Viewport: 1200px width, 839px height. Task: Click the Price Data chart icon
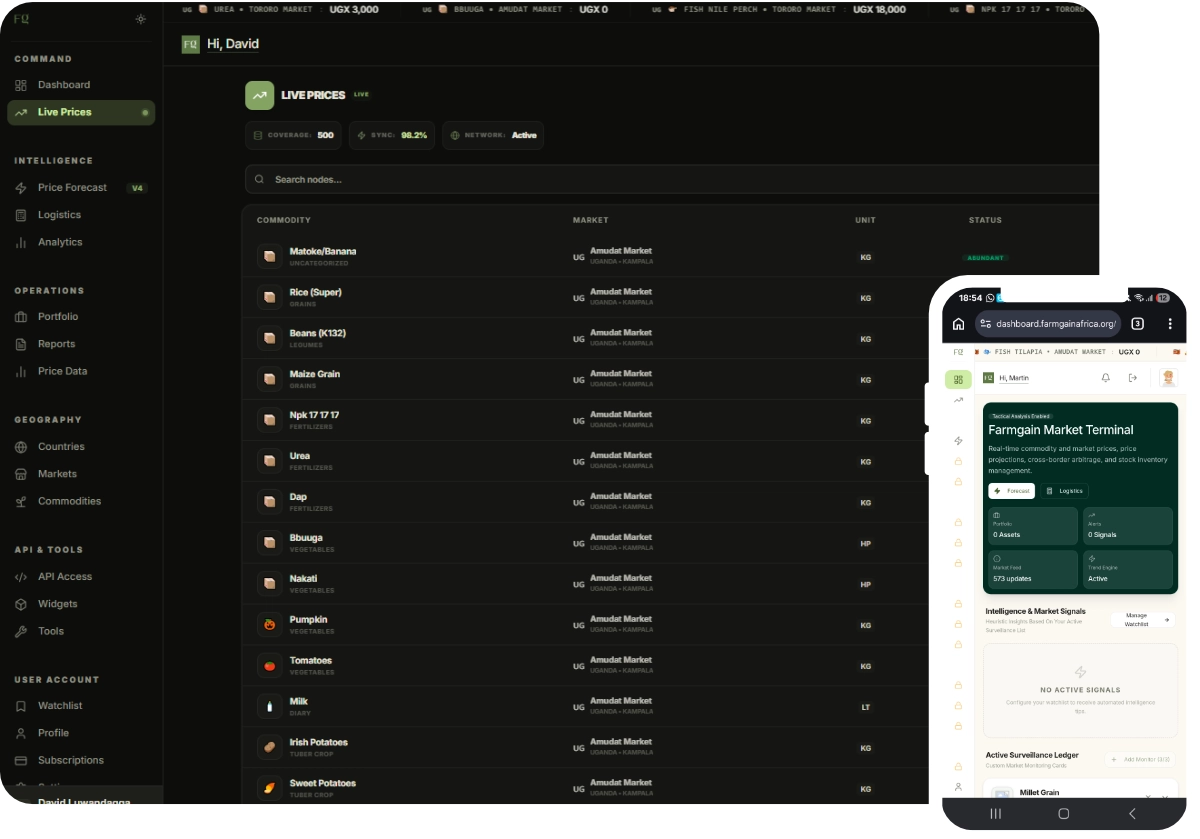21,371
